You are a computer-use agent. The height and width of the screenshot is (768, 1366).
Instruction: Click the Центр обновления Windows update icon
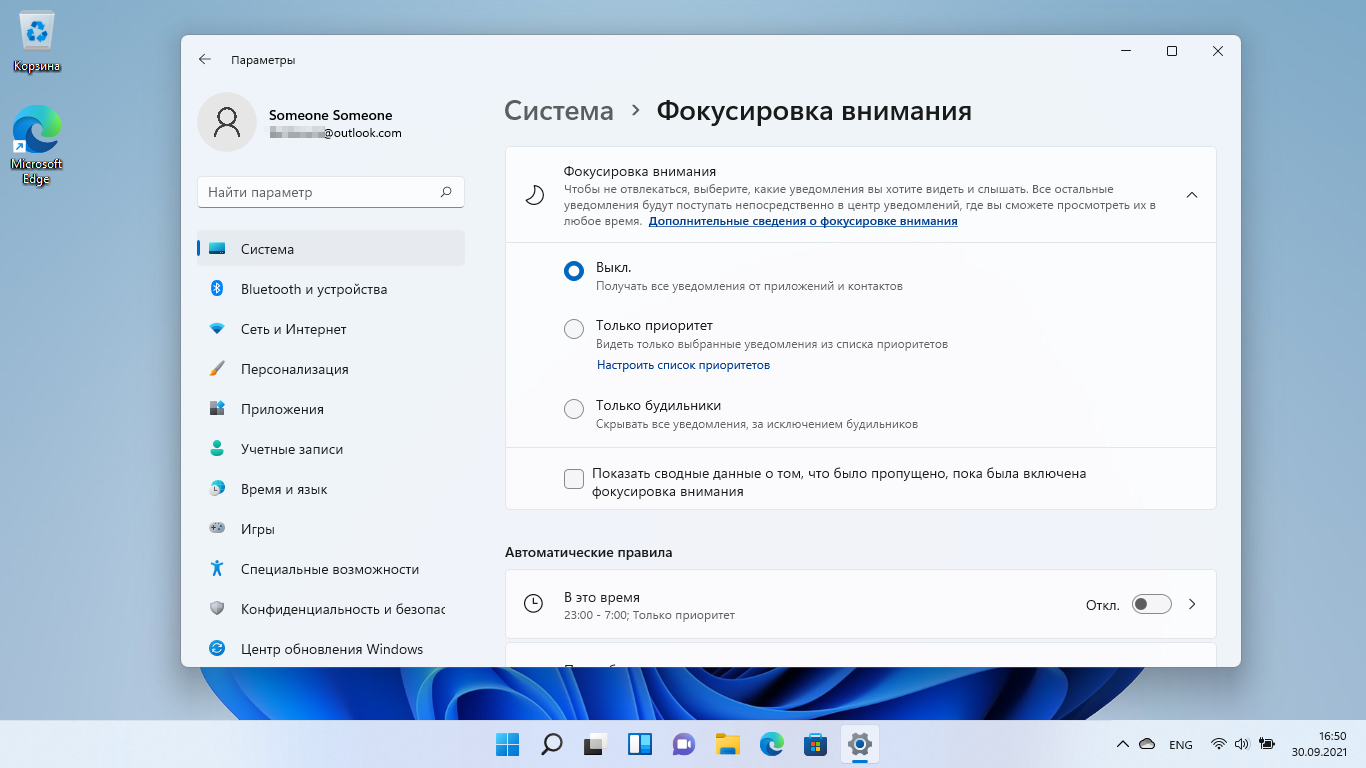point(217,648)
